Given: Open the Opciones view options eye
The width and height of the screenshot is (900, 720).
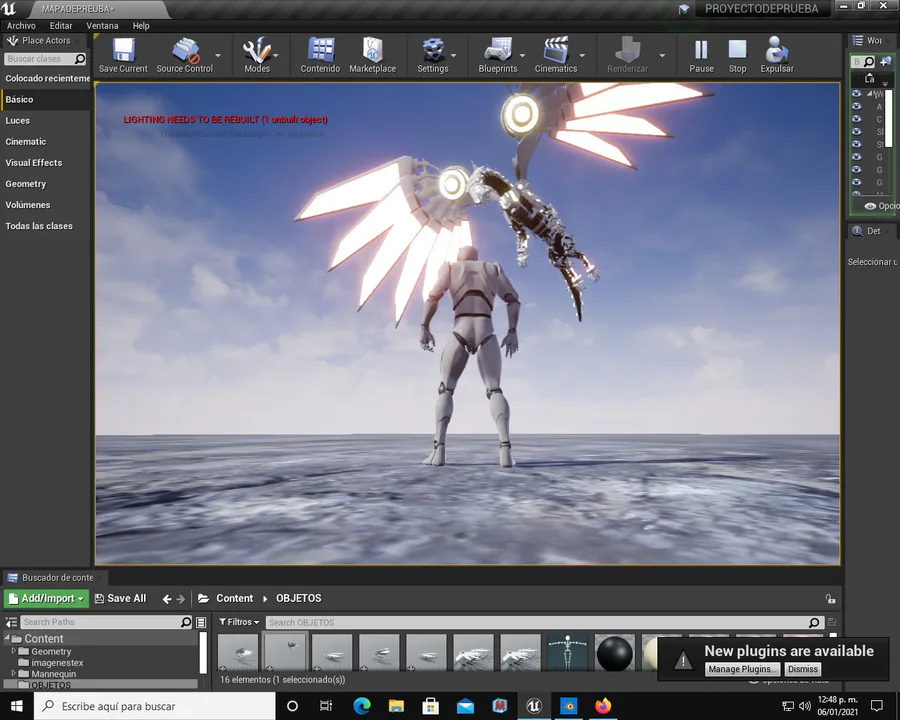Looking at the screenshot, I should point(870,206).
